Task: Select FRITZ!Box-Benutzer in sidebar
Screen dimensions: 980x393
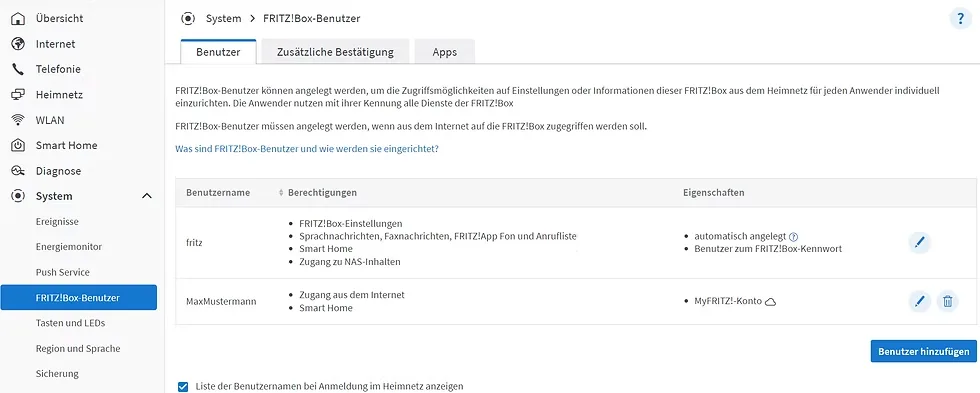Action: click(x=79, y=297)
